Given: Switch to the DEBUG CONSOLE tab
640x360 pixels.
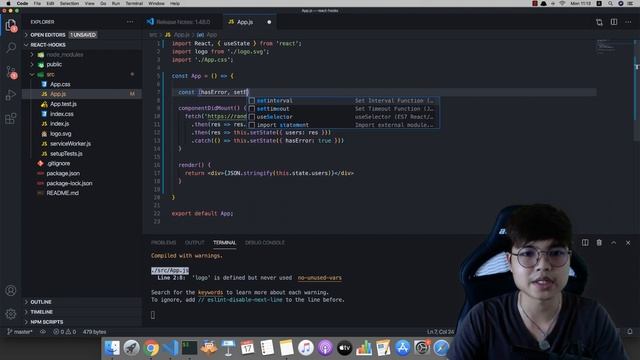Looking at the screenshot, I should coord(264,242).
